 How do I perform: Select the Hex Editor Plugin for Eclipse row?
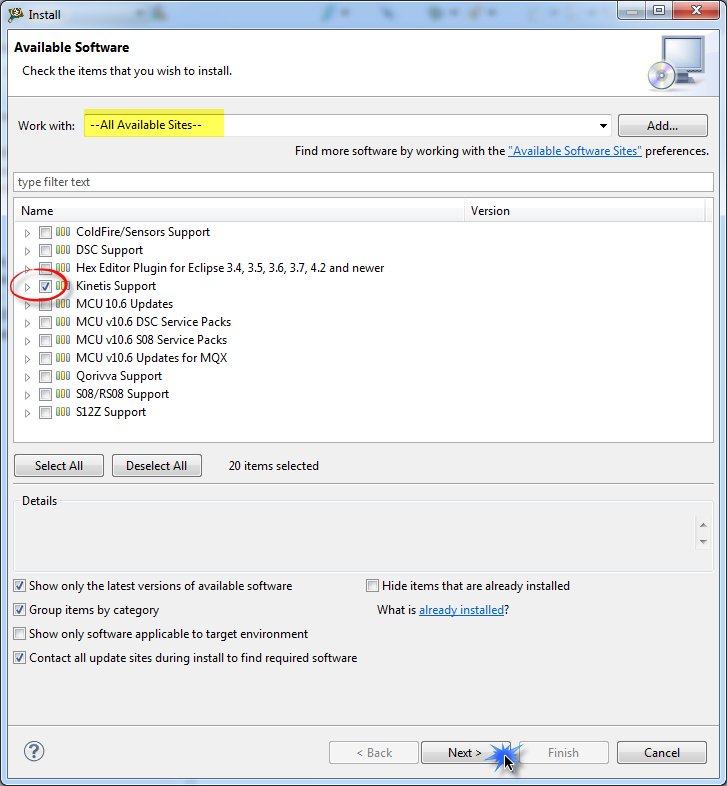click(230, 268)
